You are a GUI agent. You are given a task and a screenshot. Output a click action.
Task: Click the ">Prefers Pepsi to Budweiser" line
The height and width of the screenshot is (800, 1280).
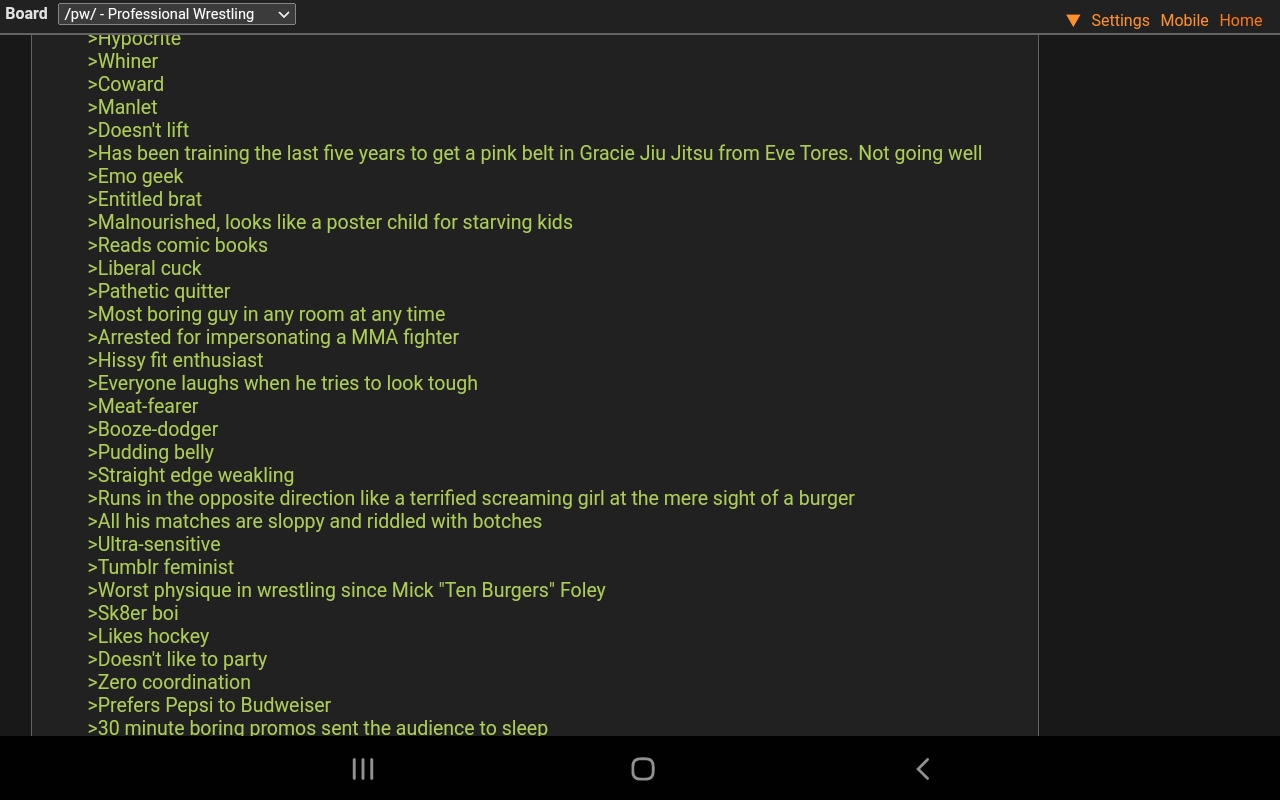tap(209, 705)
